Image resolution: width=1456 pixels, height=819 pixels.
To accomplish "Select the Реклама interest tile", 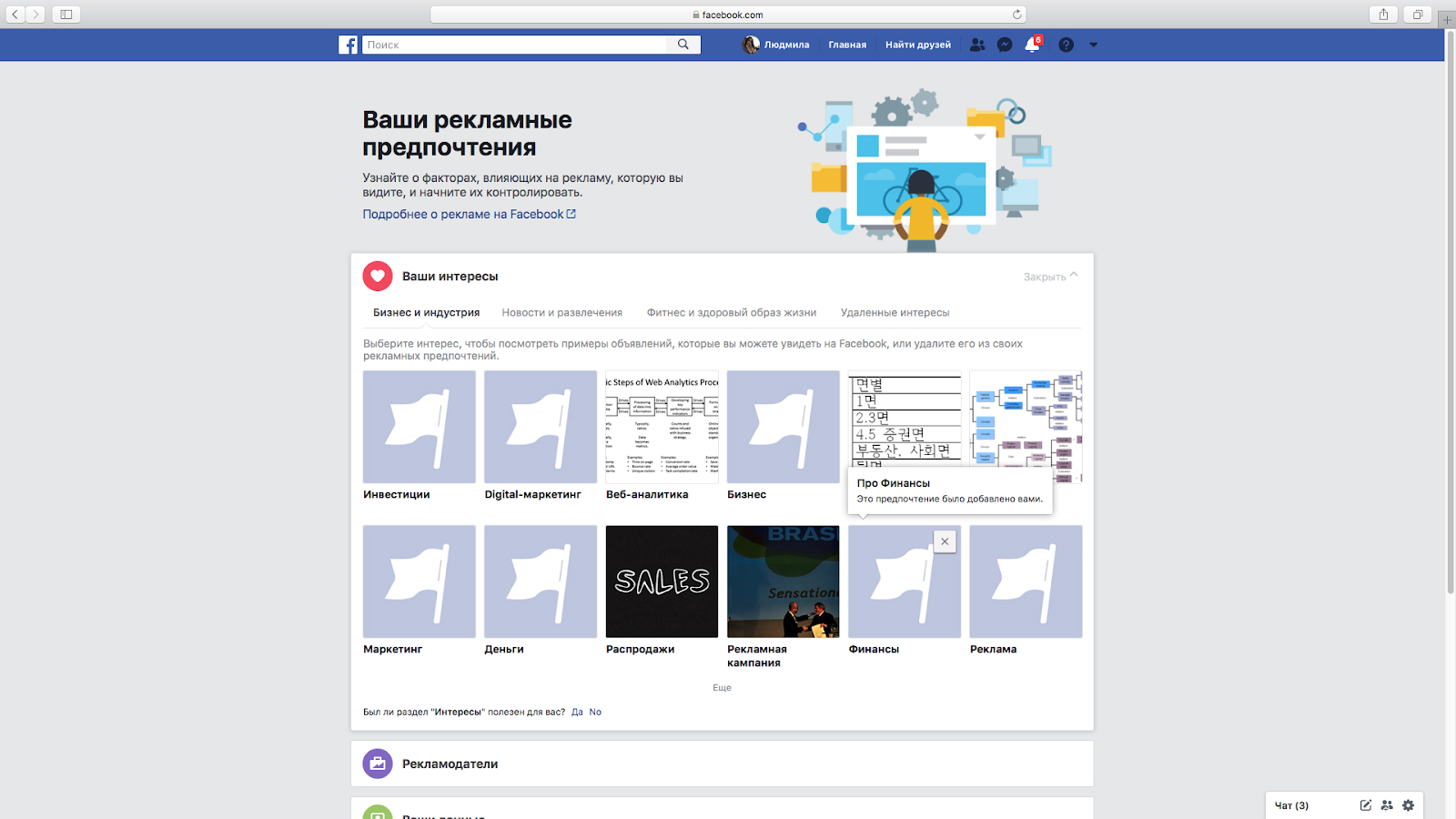I will tap(1026, 581).
